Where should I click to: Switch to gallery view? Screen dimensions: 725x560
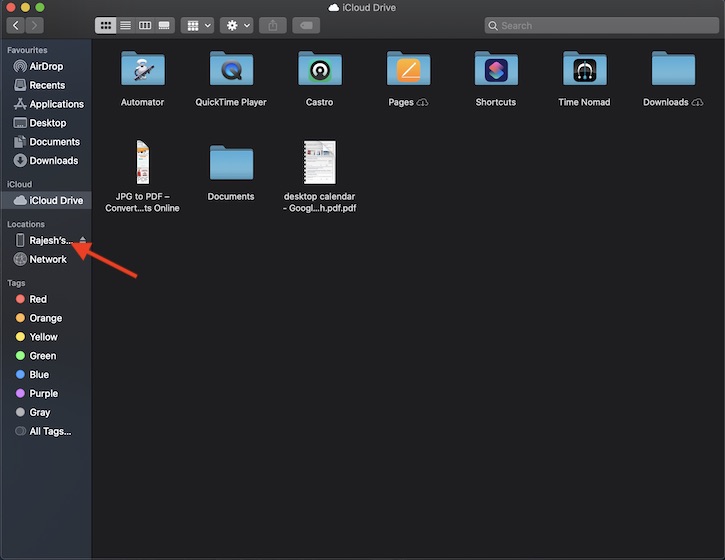coord(164,25)
